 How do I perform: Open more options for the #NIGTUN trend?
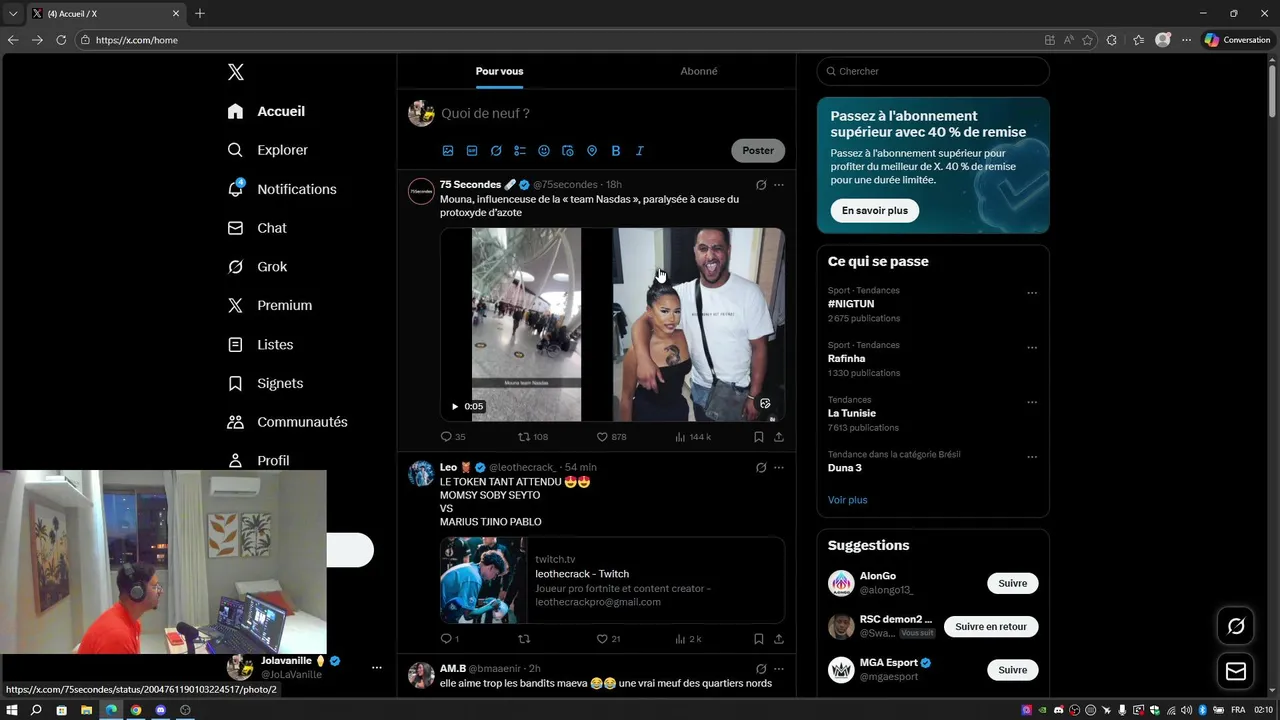pyautogui.click(x=1032, y=293)
